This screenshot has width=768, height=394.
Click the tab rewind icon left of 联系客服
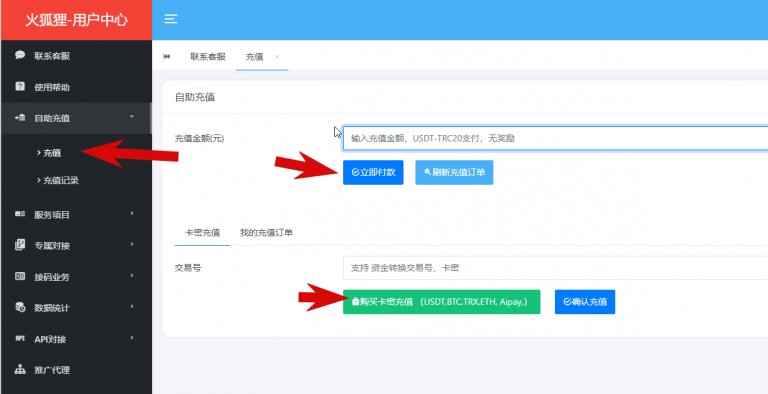click(x=167, y=57)
